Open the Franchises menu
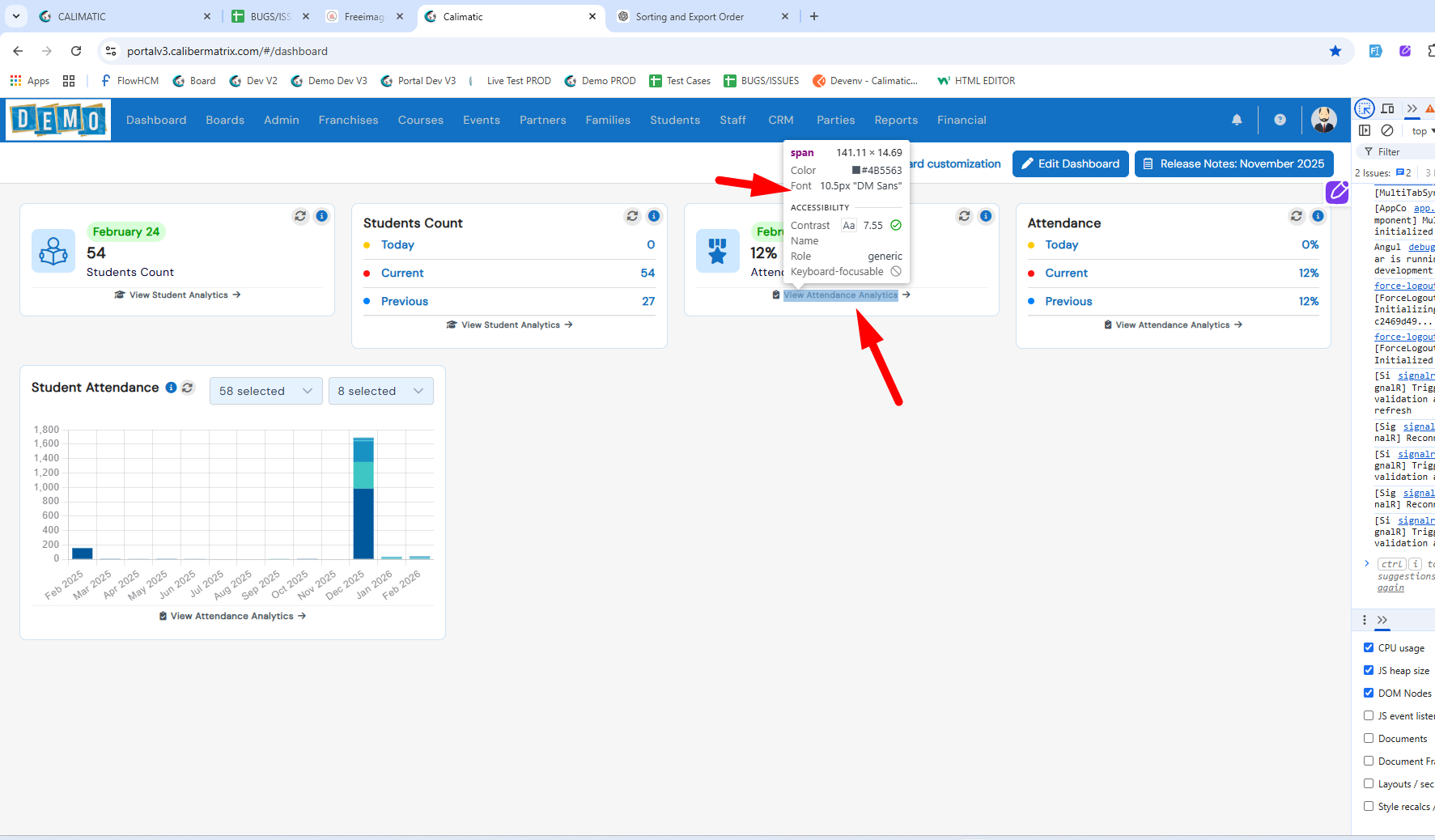This screenshot has width=1435, height=840. coord(348,120)
